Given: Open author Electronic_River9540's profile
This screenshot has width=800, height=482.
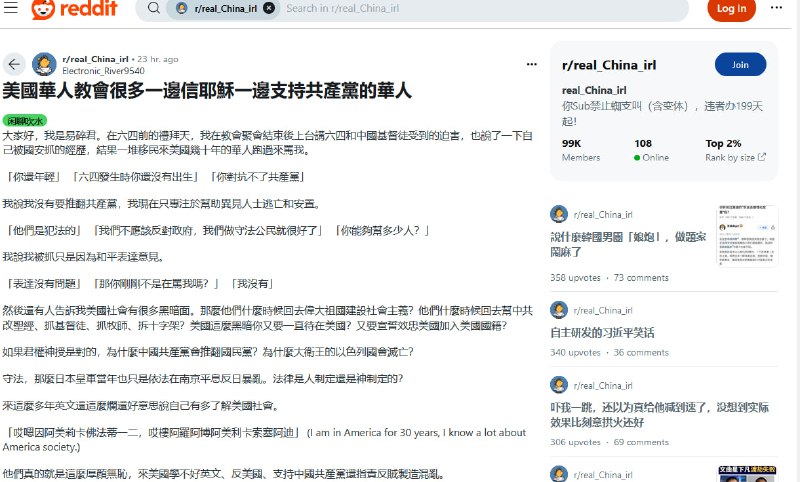Looking at the screenshot, I should 103,71.
